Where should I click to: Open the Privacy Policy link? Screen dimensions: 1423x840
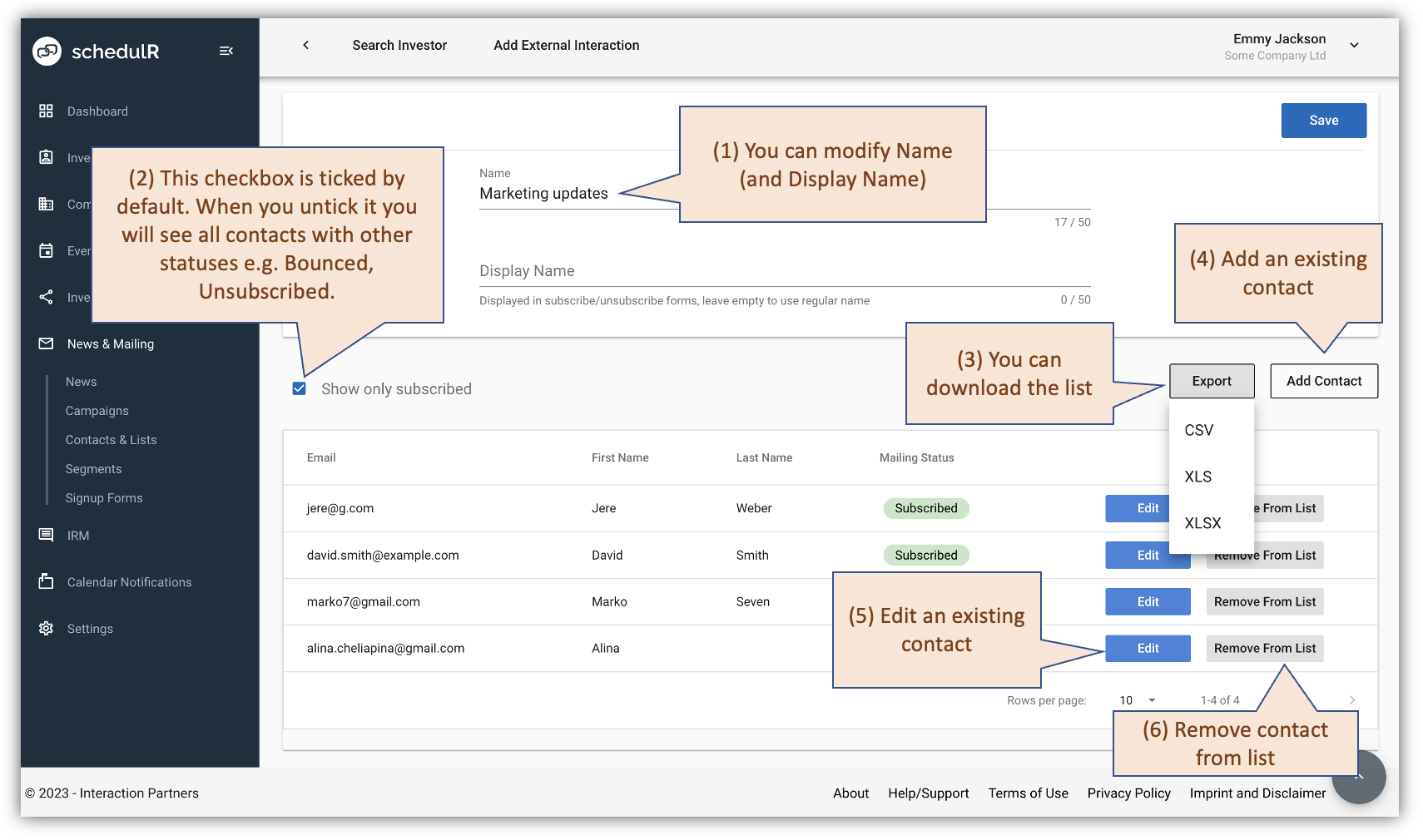coord(1128,793)
